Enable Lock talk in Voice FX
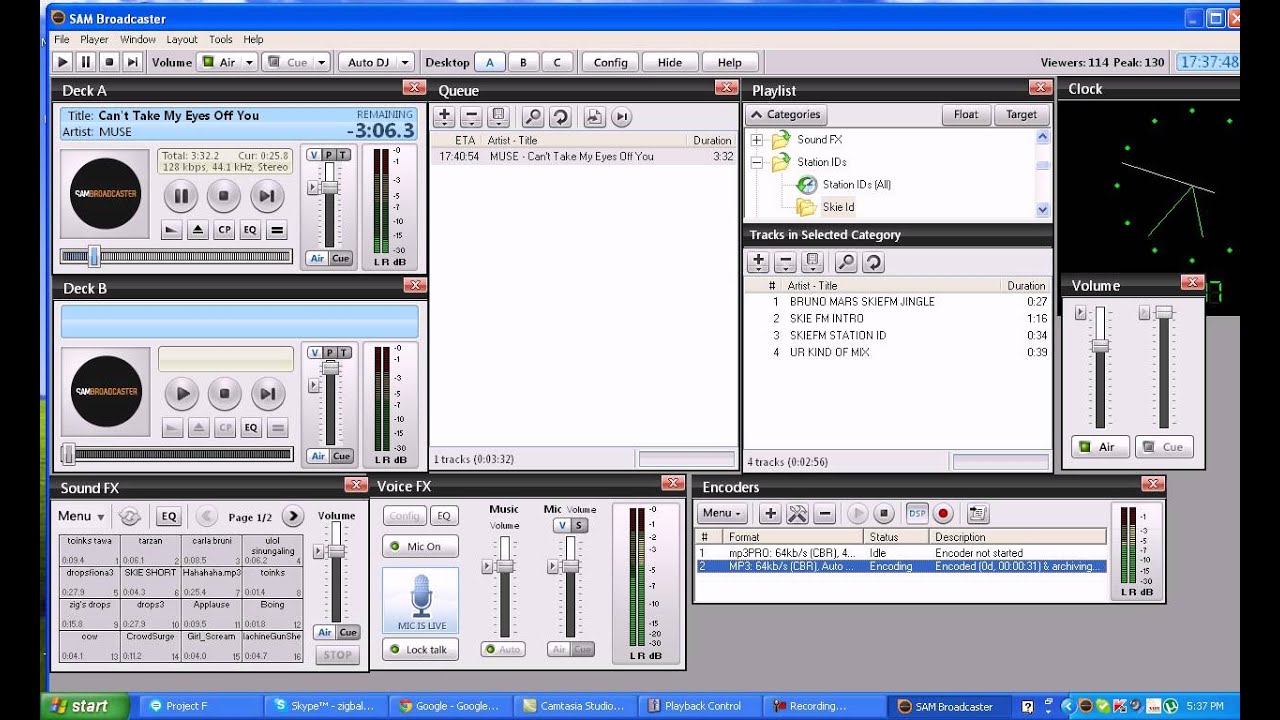Image resolution: width=1280 pixels, height=720 pixels. pyautogui.click(x=420, y=650)
